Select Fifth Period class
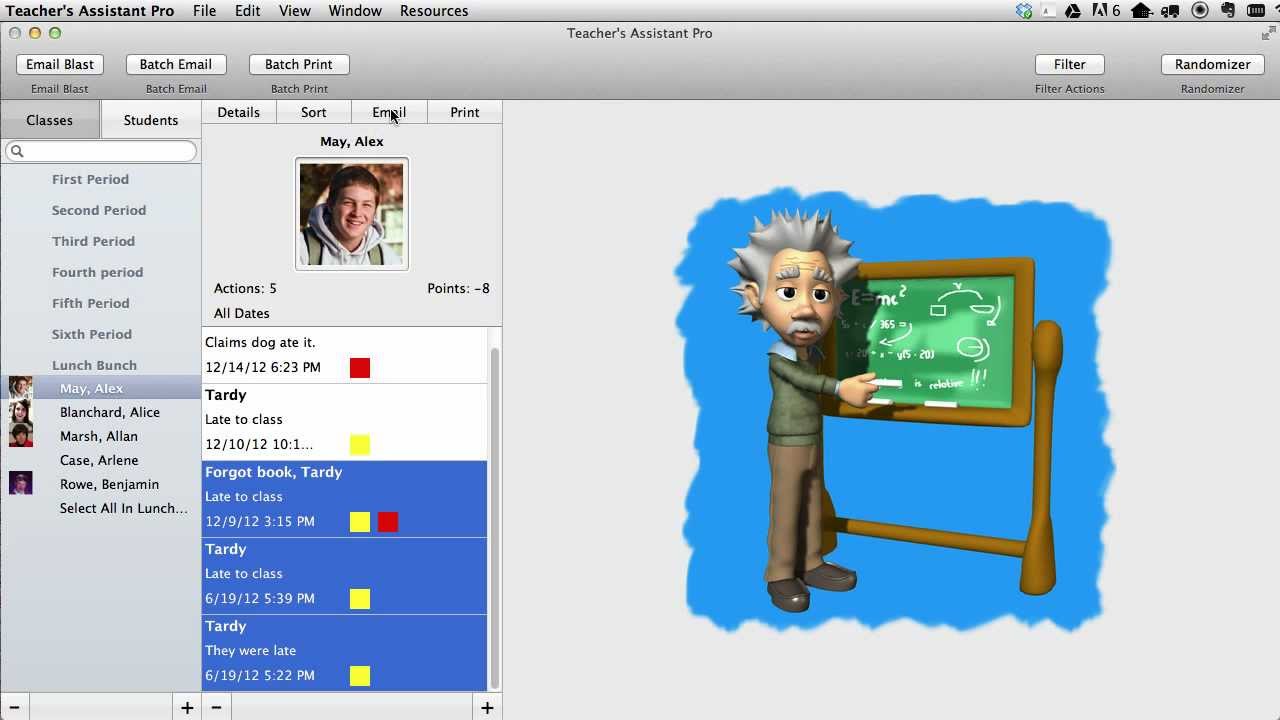The image size is (1280, 720). [100, 303]
